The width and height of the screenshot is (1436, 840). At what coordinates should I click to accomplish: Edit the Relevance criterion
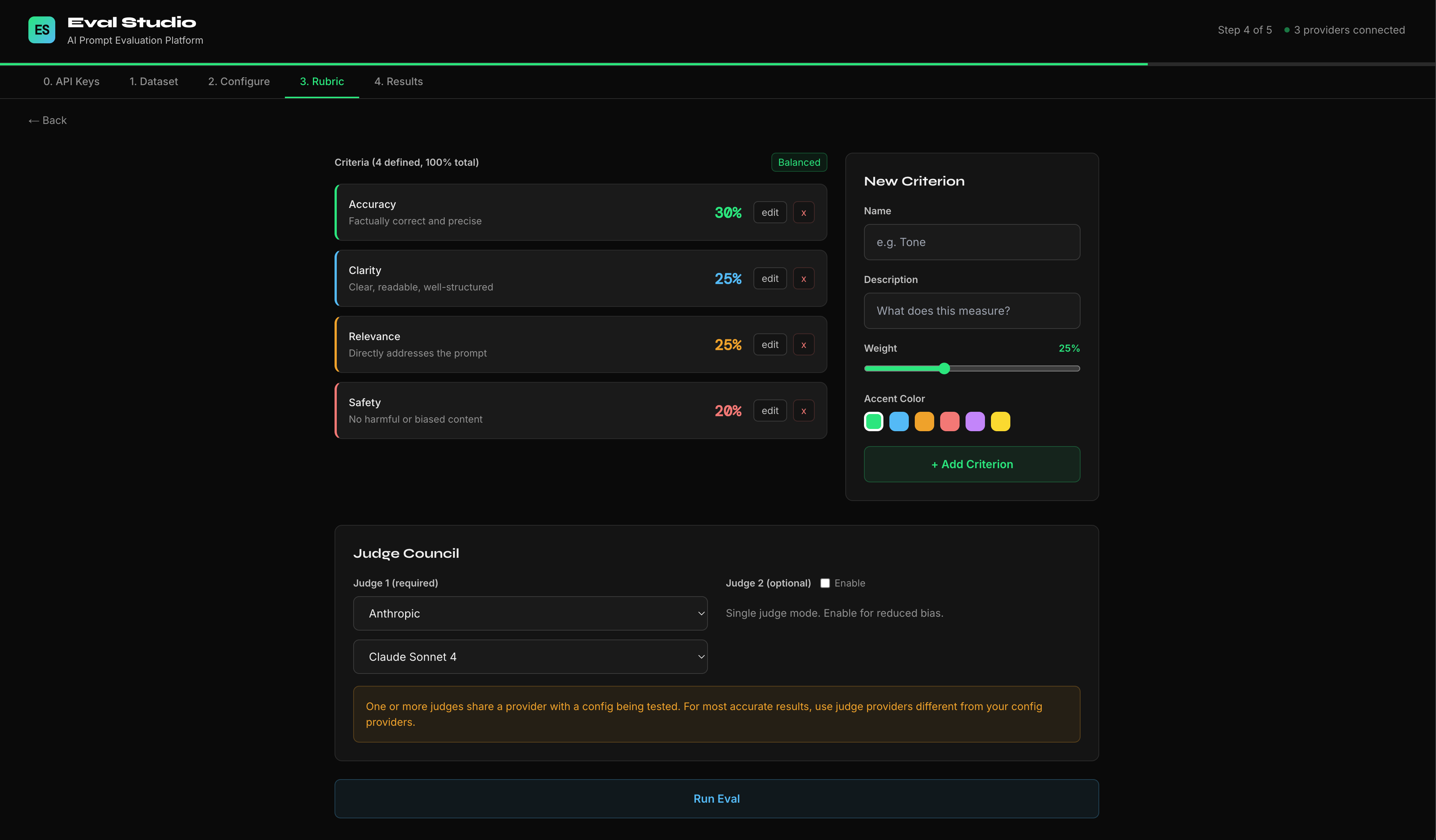(770, 345)
